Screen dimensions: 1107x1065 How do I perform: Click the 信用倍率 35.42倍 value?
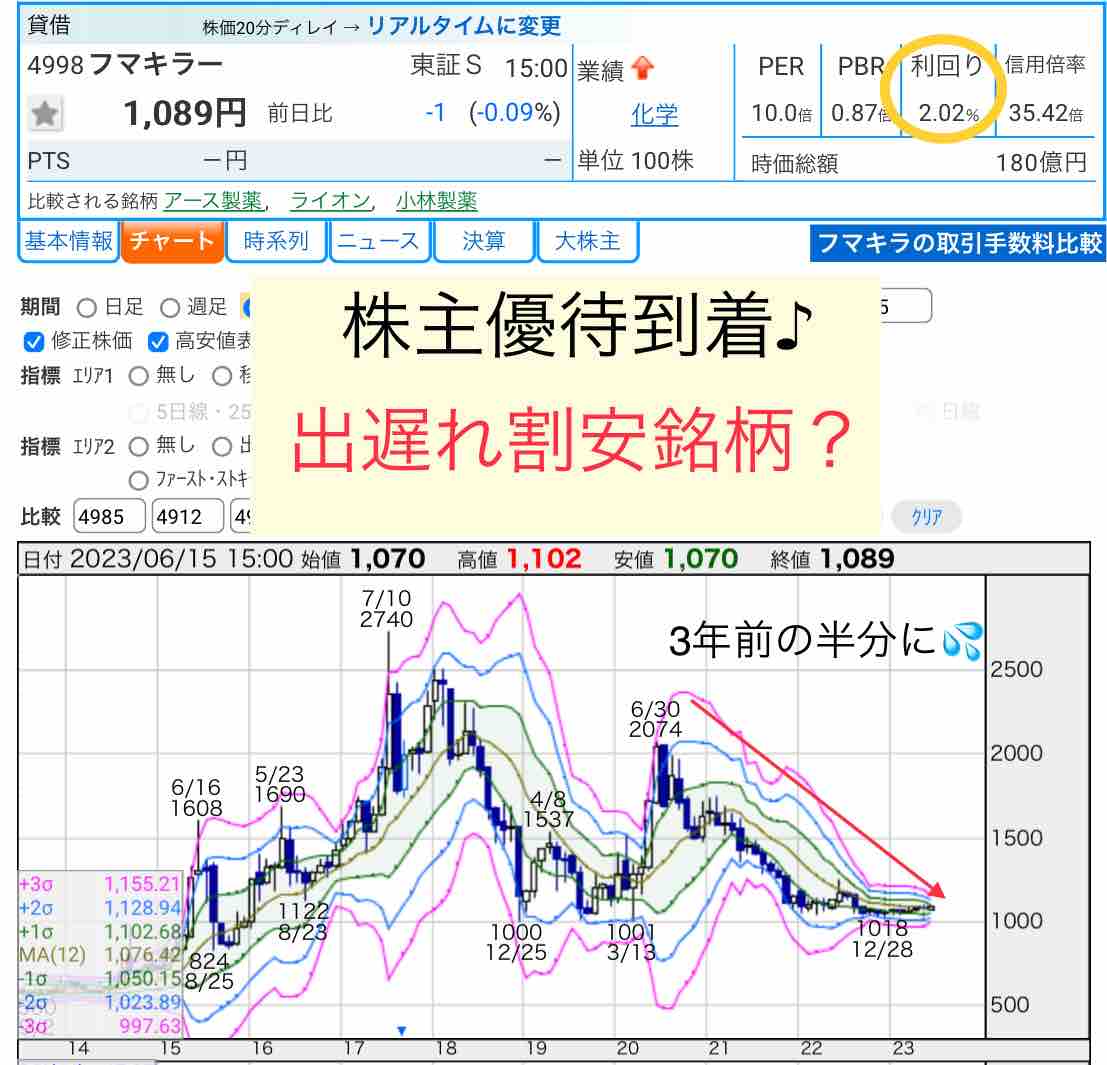1046,114
